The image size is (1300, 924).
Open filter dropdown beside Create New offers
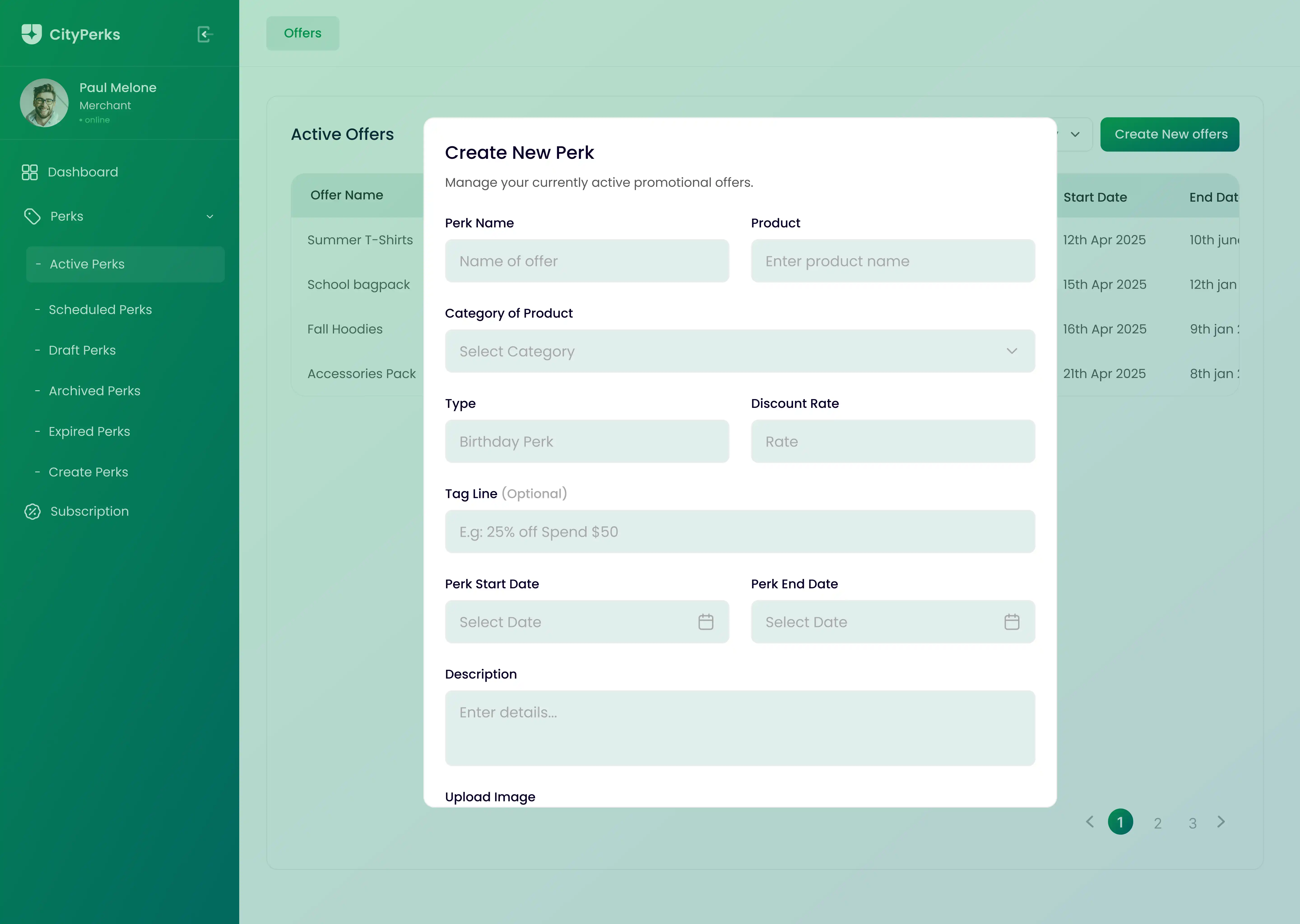[x=1075, y=134]
